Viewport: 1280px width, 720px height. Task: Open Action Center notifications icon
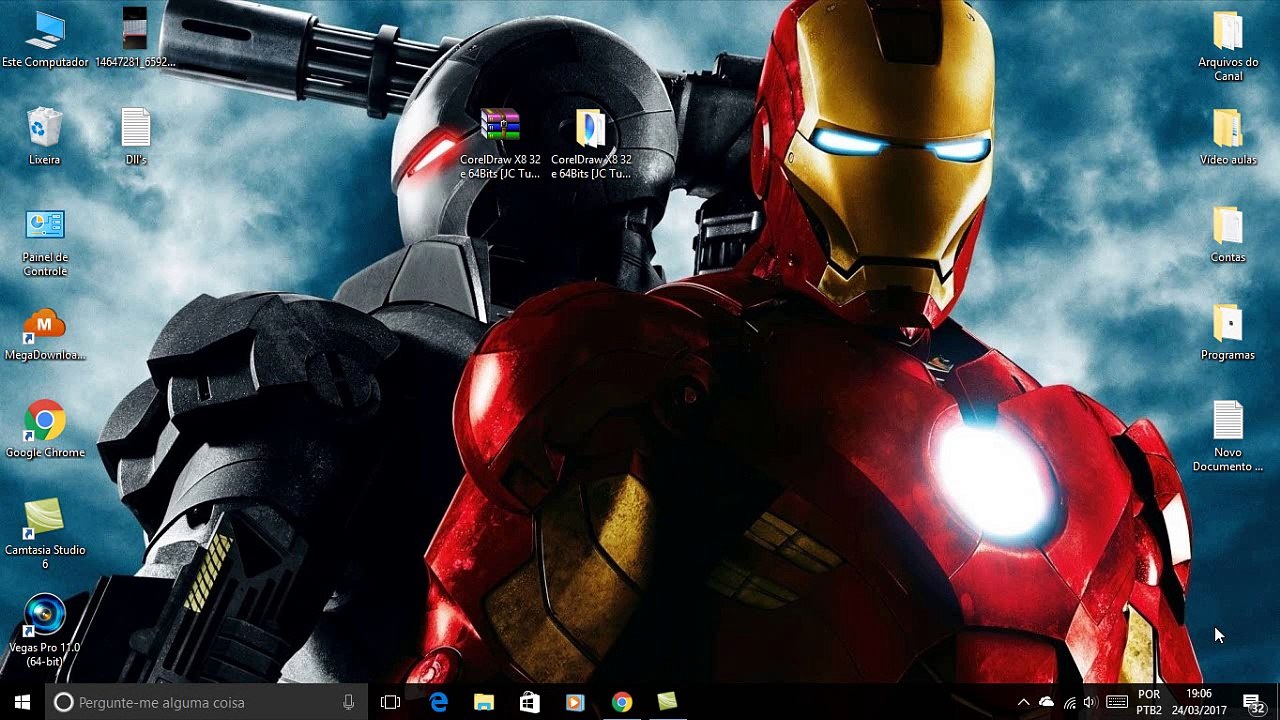coord(1253,702)
